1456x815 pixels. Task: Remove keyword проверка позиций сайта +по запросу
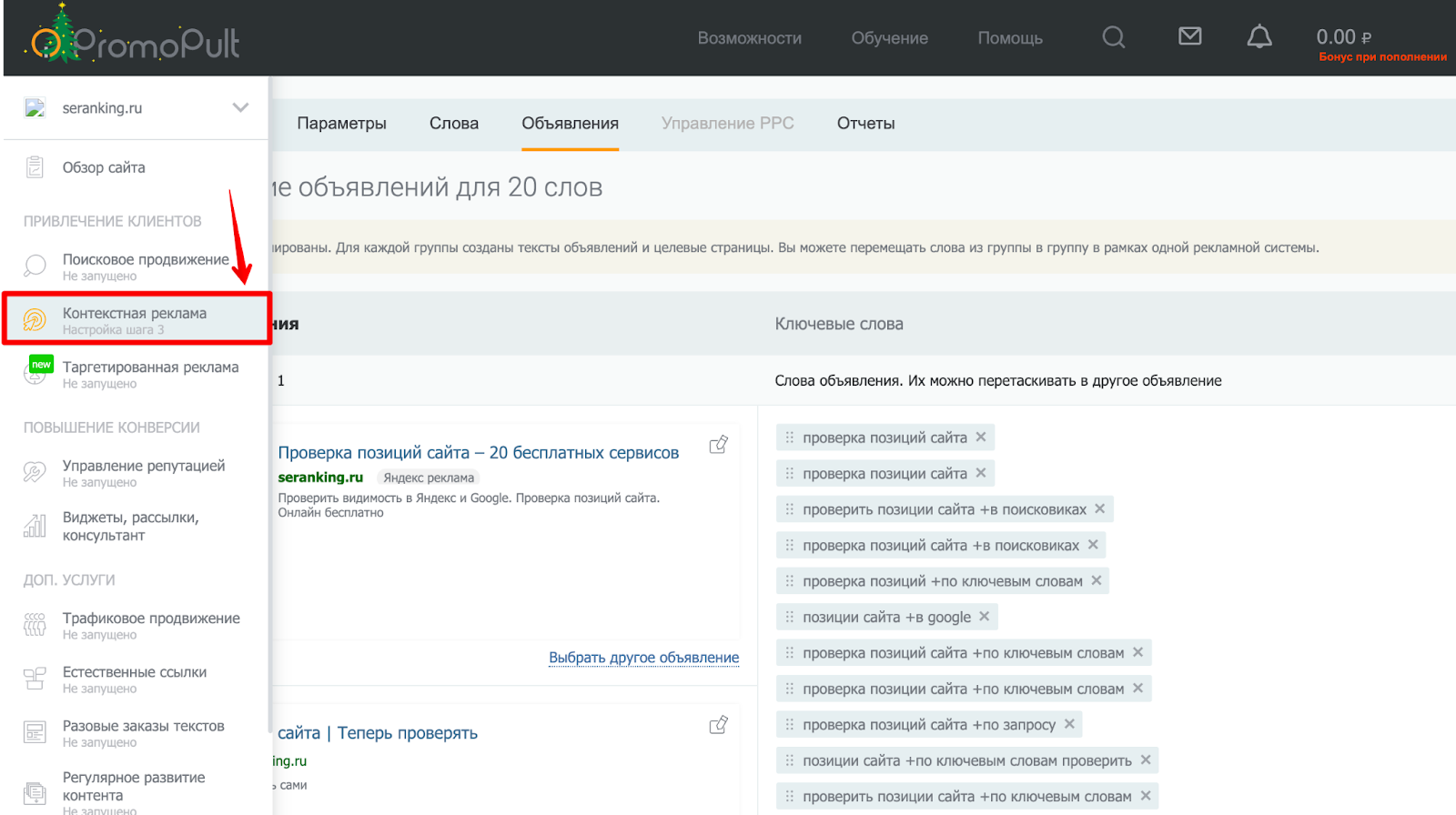(1069, 724)
